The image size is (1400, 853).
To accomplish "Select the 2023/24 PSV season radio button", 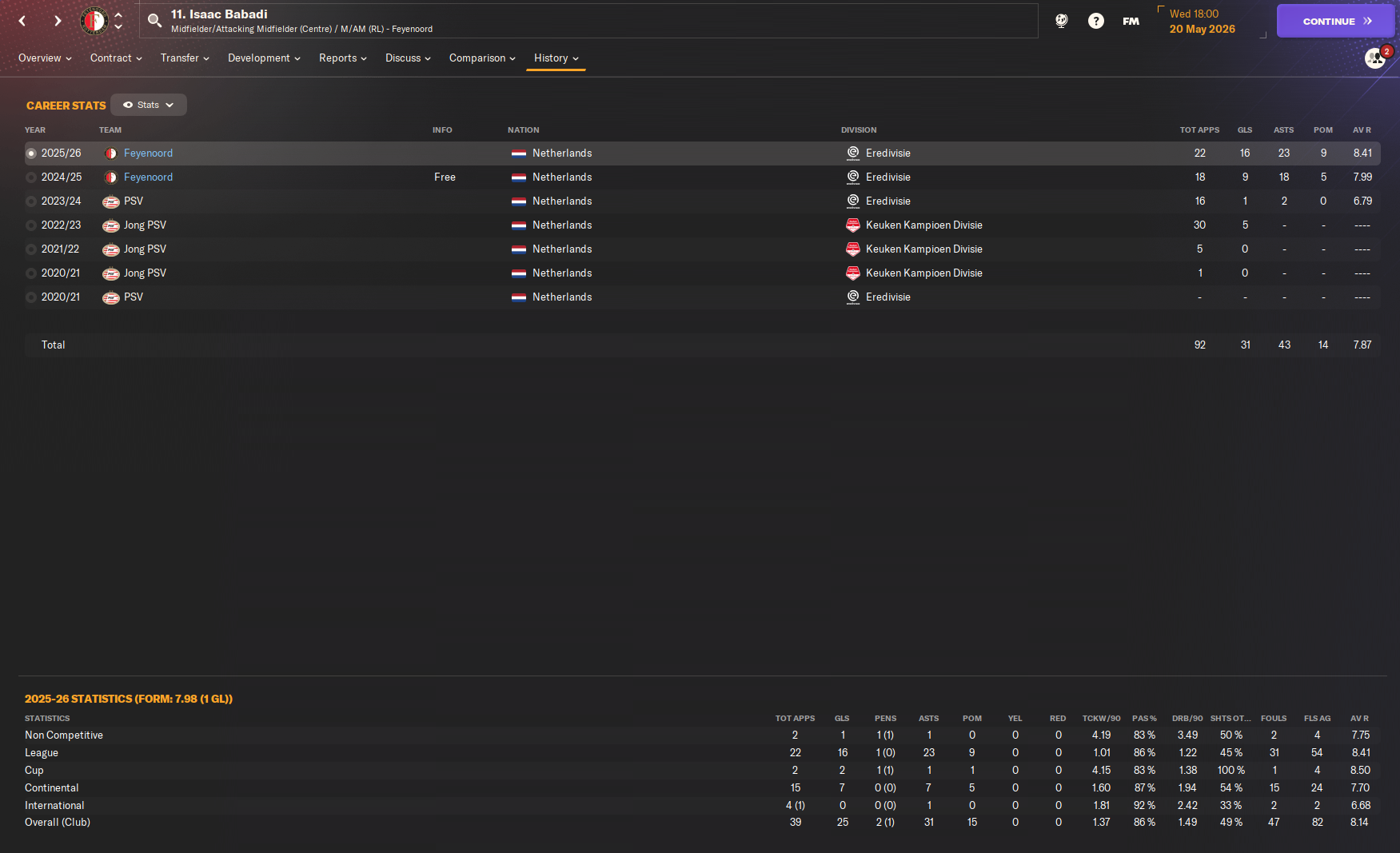I will coord(31,201).
